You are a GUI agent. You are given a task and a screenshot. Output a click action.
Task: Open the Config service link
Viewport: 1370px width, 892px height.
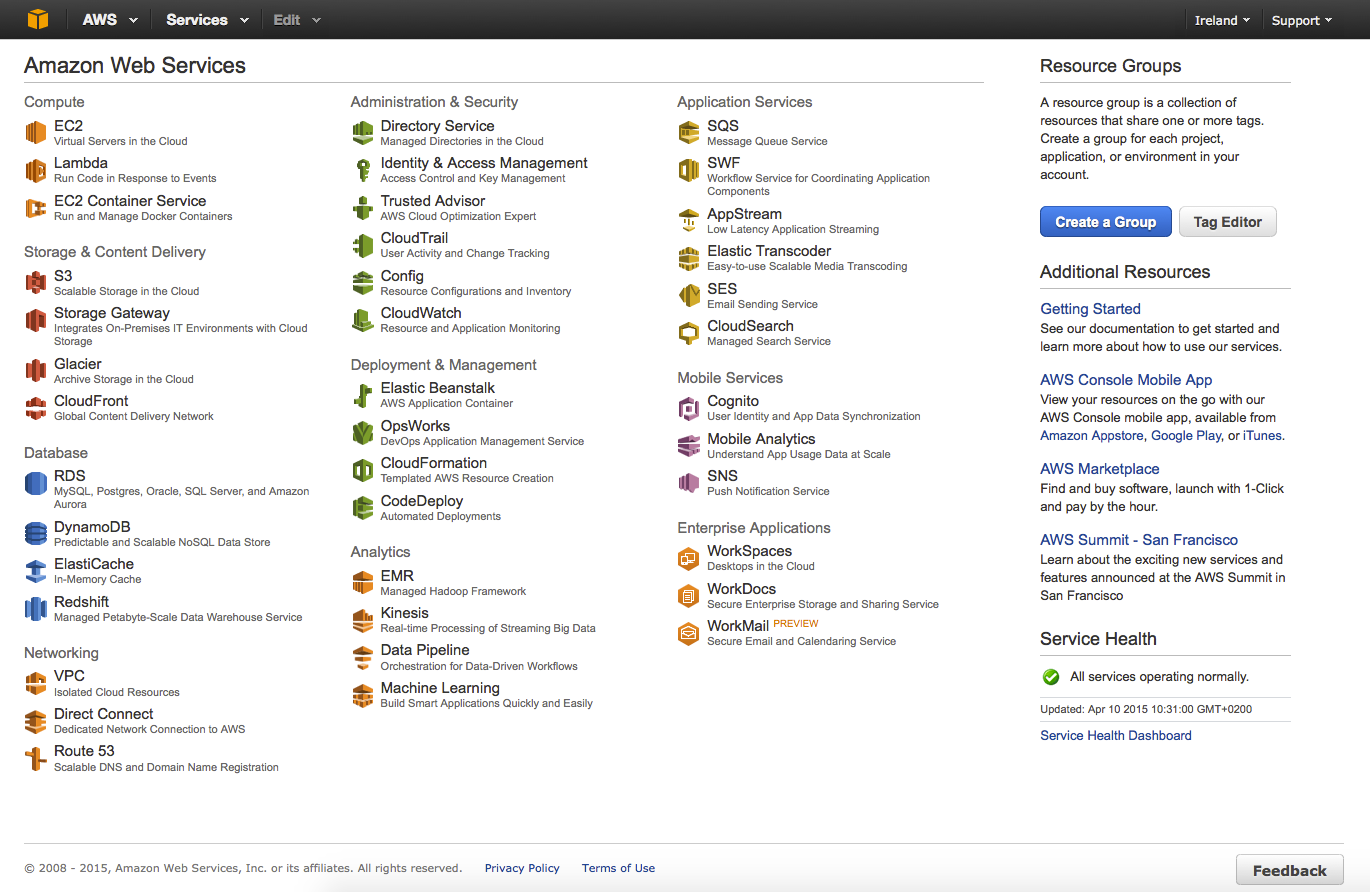click(x=402, y=276)
